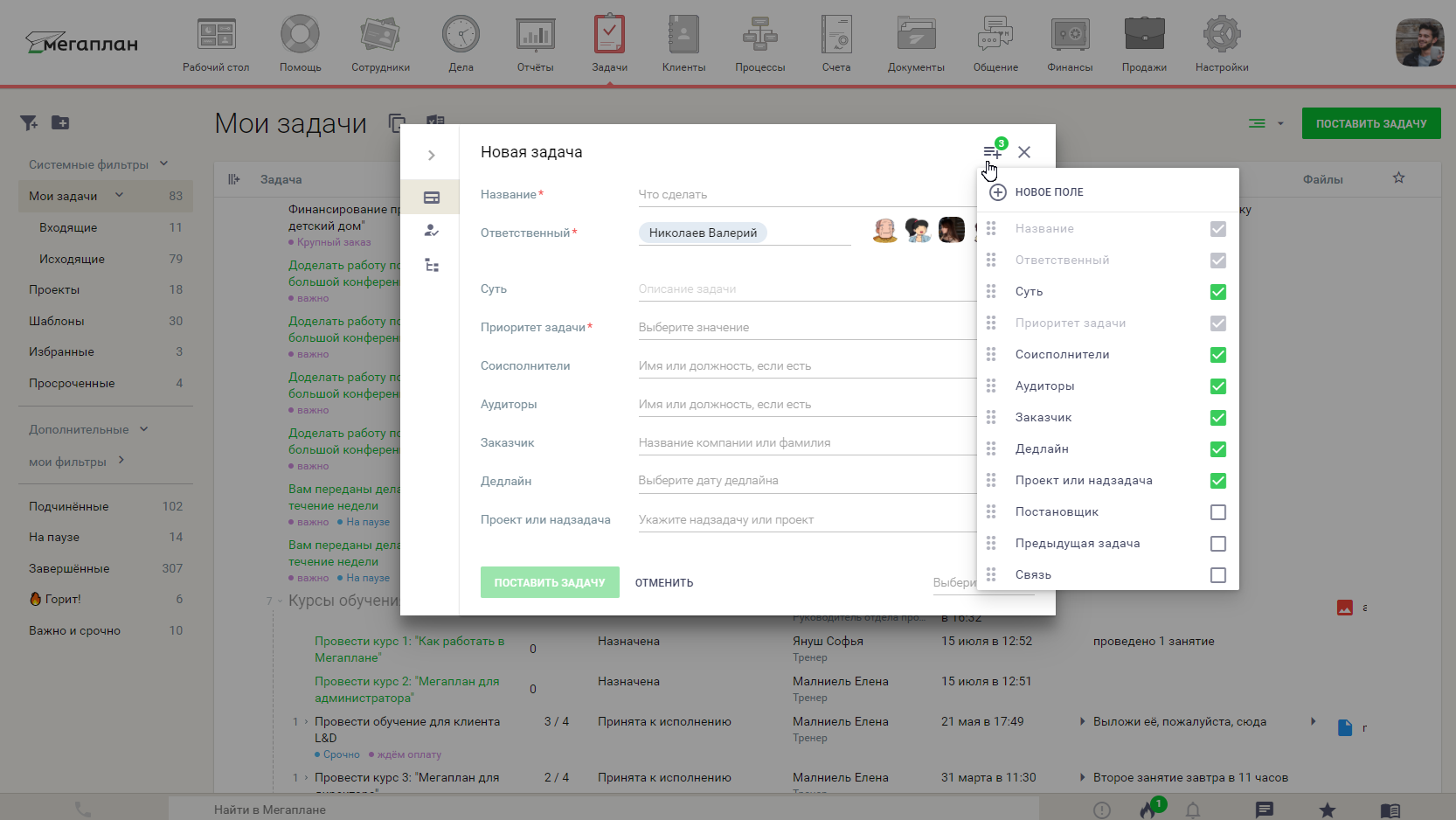
Task: Open the bell notifications icon
Action: pos(1193,810)
